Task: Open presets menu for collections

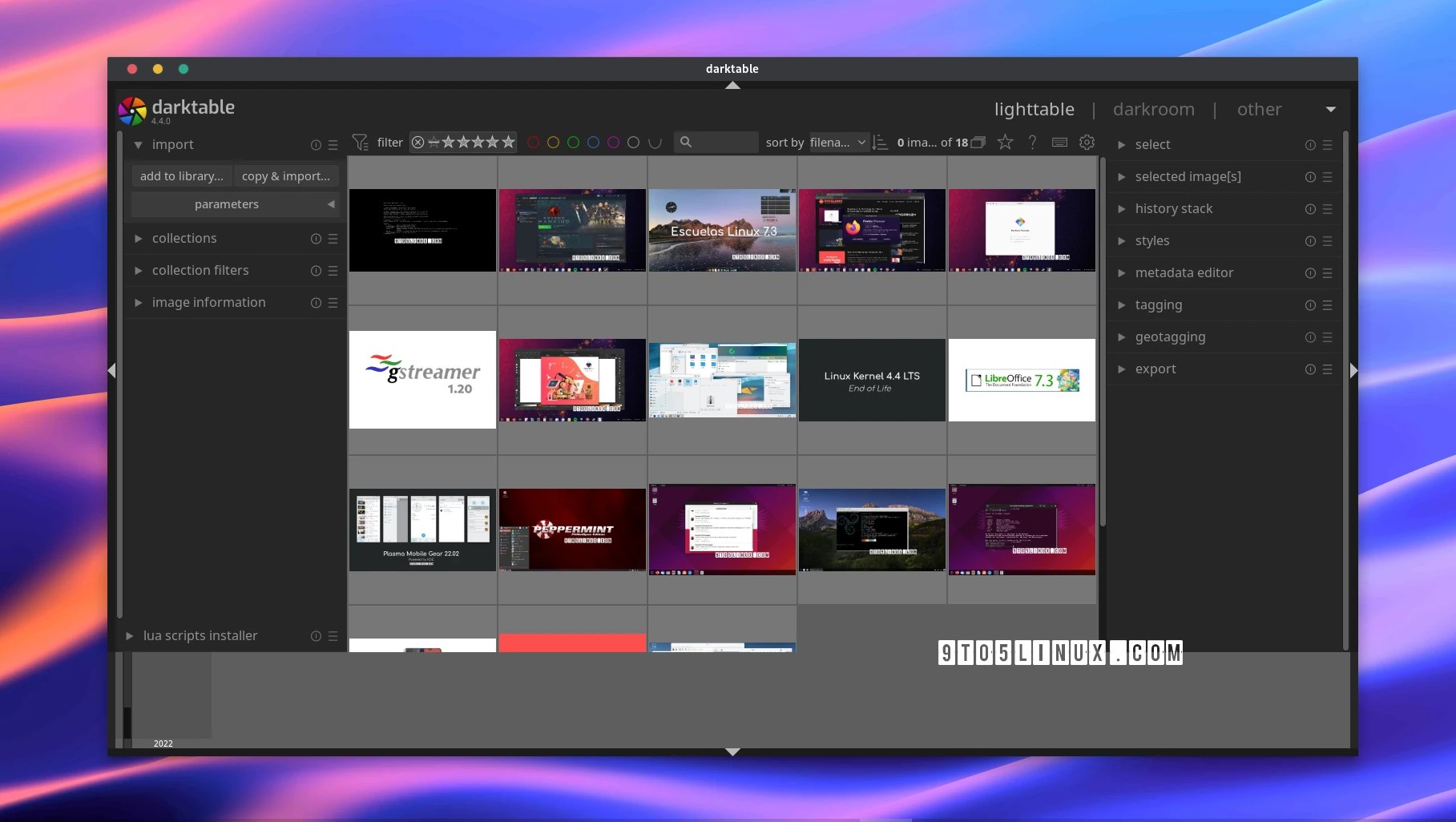Action: 333,239
